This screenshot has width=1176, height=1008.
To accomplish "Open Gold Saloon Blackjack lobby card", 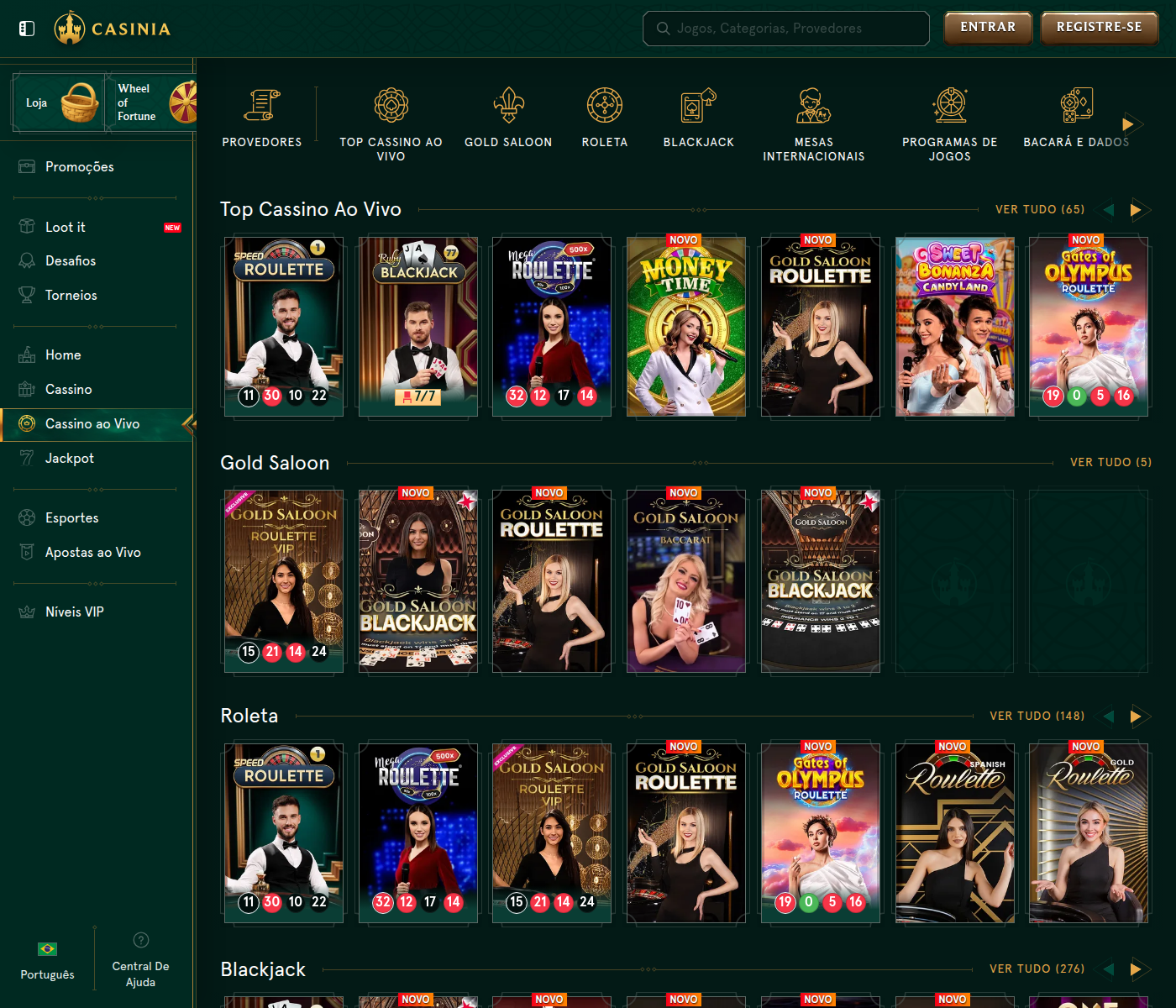I will pos(821,581).
